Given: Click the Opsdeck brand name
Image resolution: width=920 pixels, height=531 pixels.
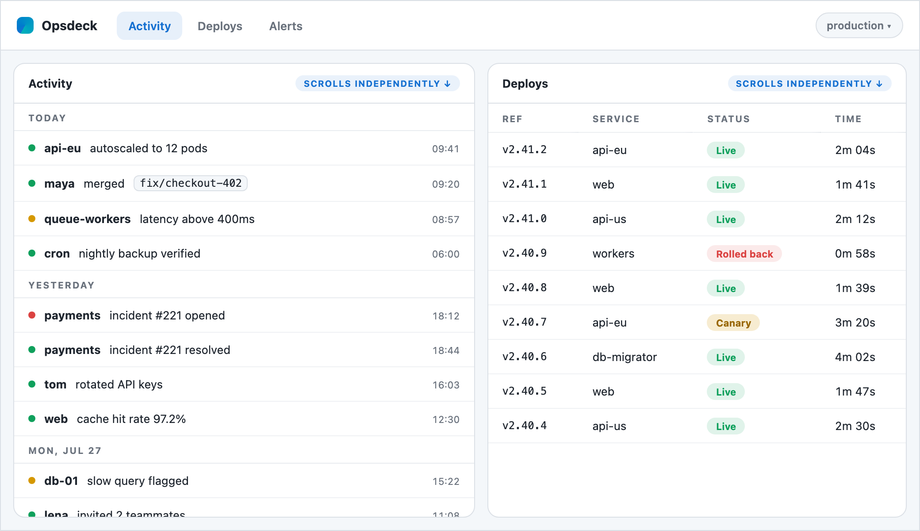Looking at the screenshot, I should pyautogui.click(x=69, y=26).
